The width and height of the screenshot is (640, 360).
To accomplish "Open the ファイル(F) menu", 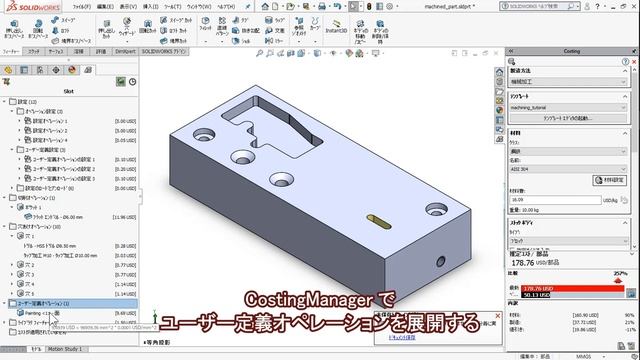I will 82,7.
